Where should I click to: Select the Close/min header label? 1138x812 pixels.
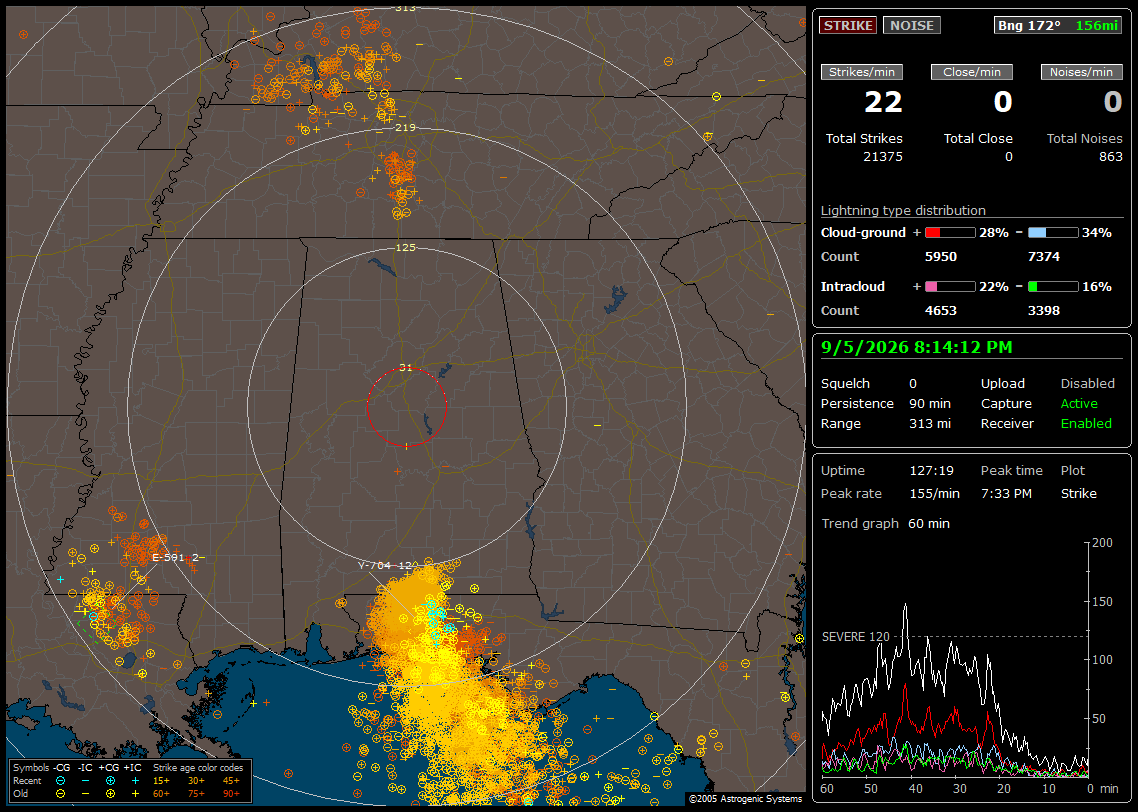(x=972, y=72)
